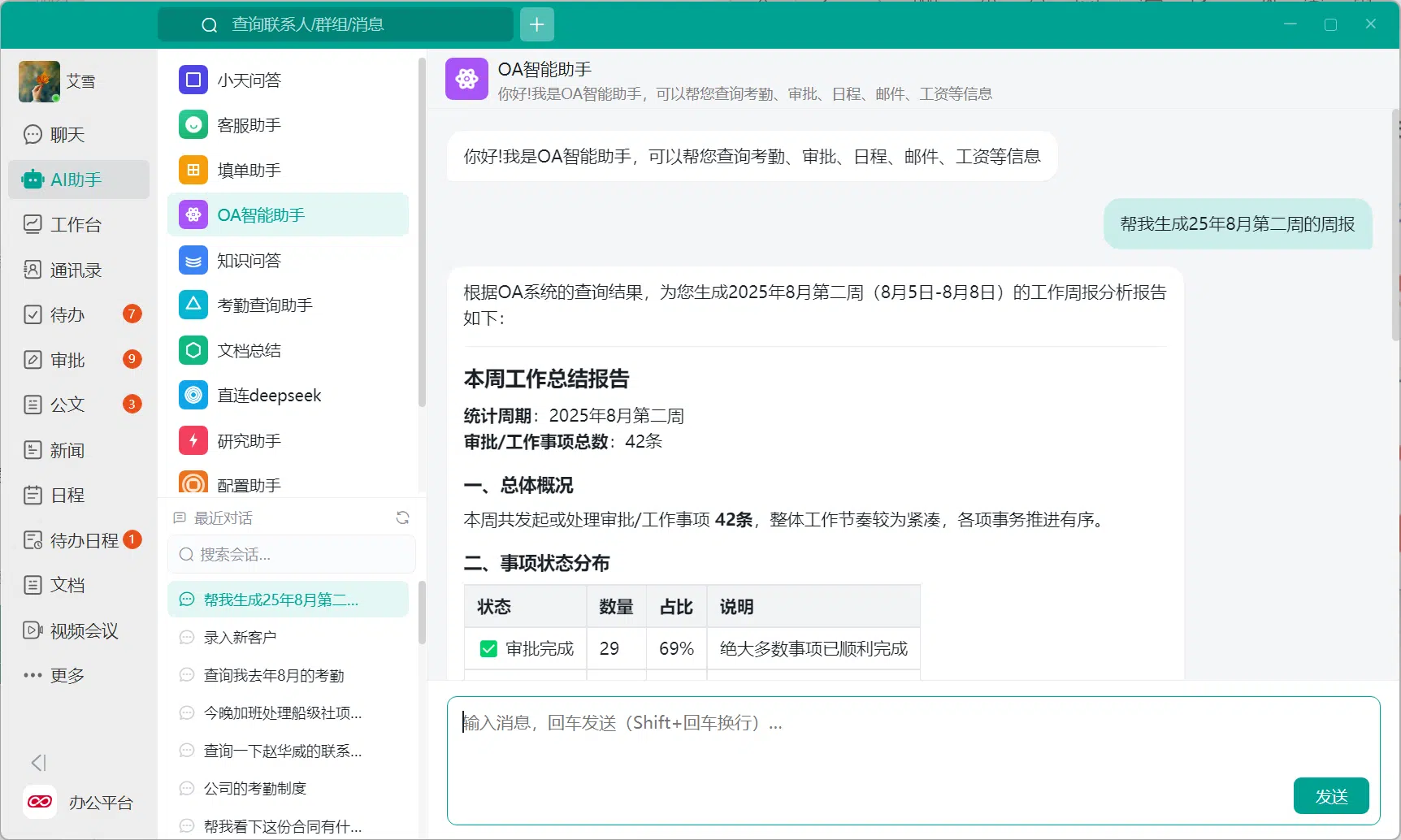1401x840 pixels.
Task: Open 审批 approvals list
Action: tap(79, 360)
